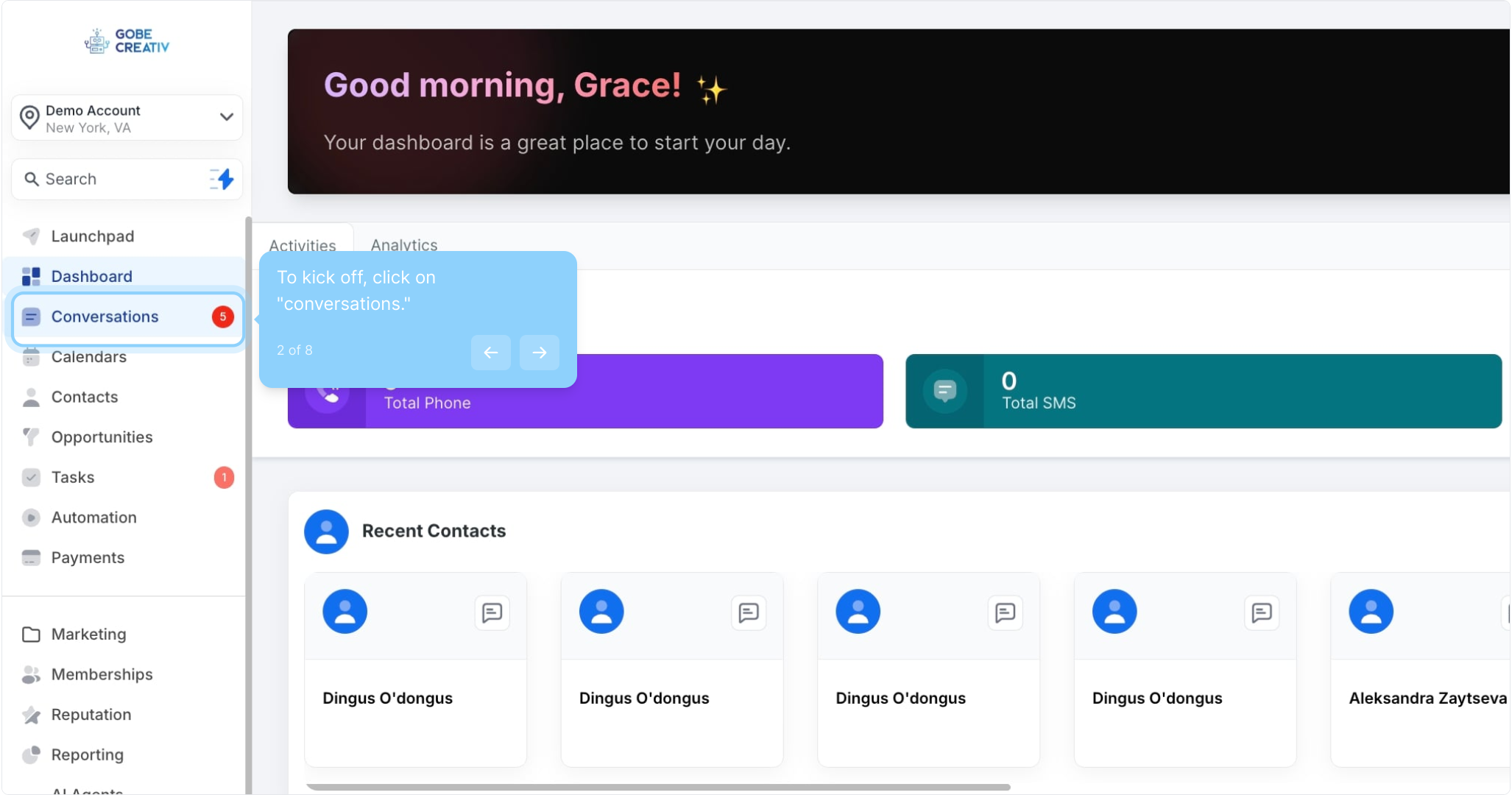The image size is (1512, 795).
Task: Go back to previous tour step
Action: pyautogui.click(x=490, y=353)
